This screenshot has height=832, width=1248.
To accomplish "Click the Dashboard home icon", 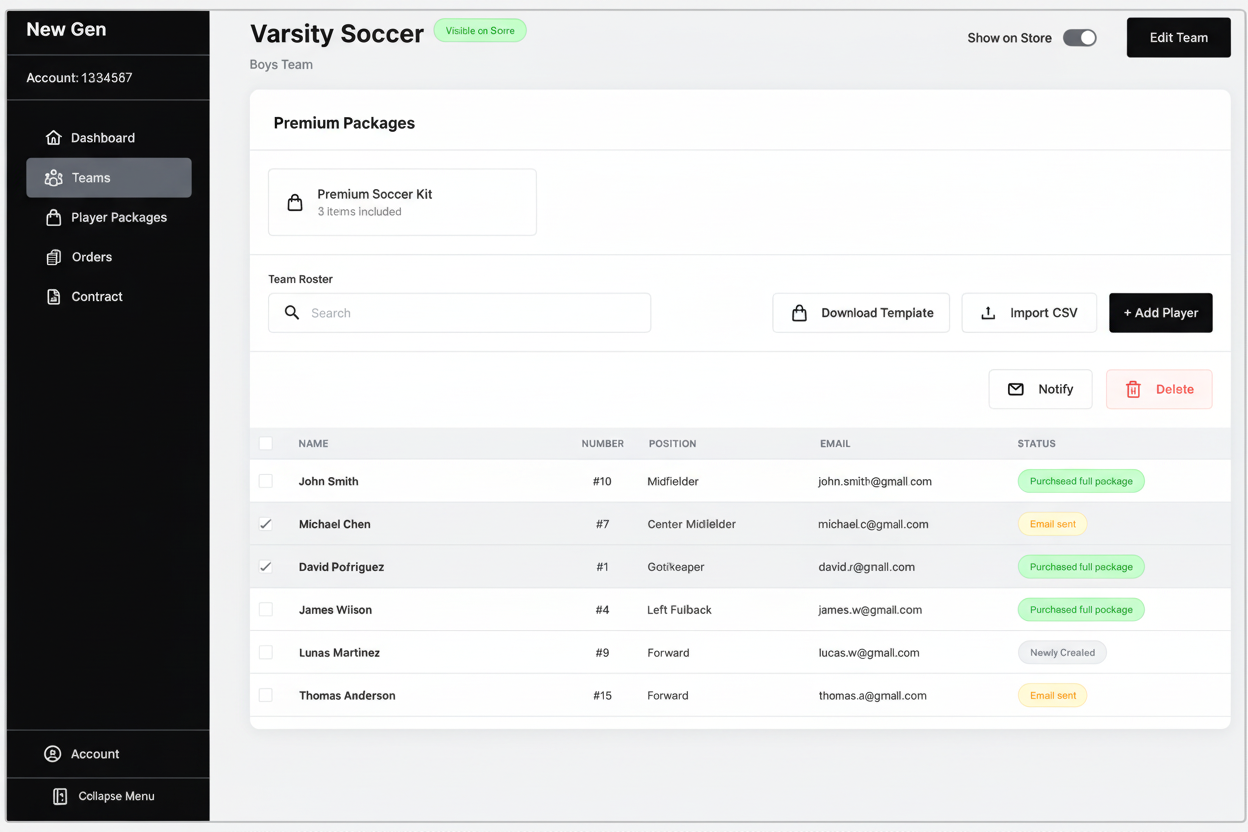I will tap(54, 138).
